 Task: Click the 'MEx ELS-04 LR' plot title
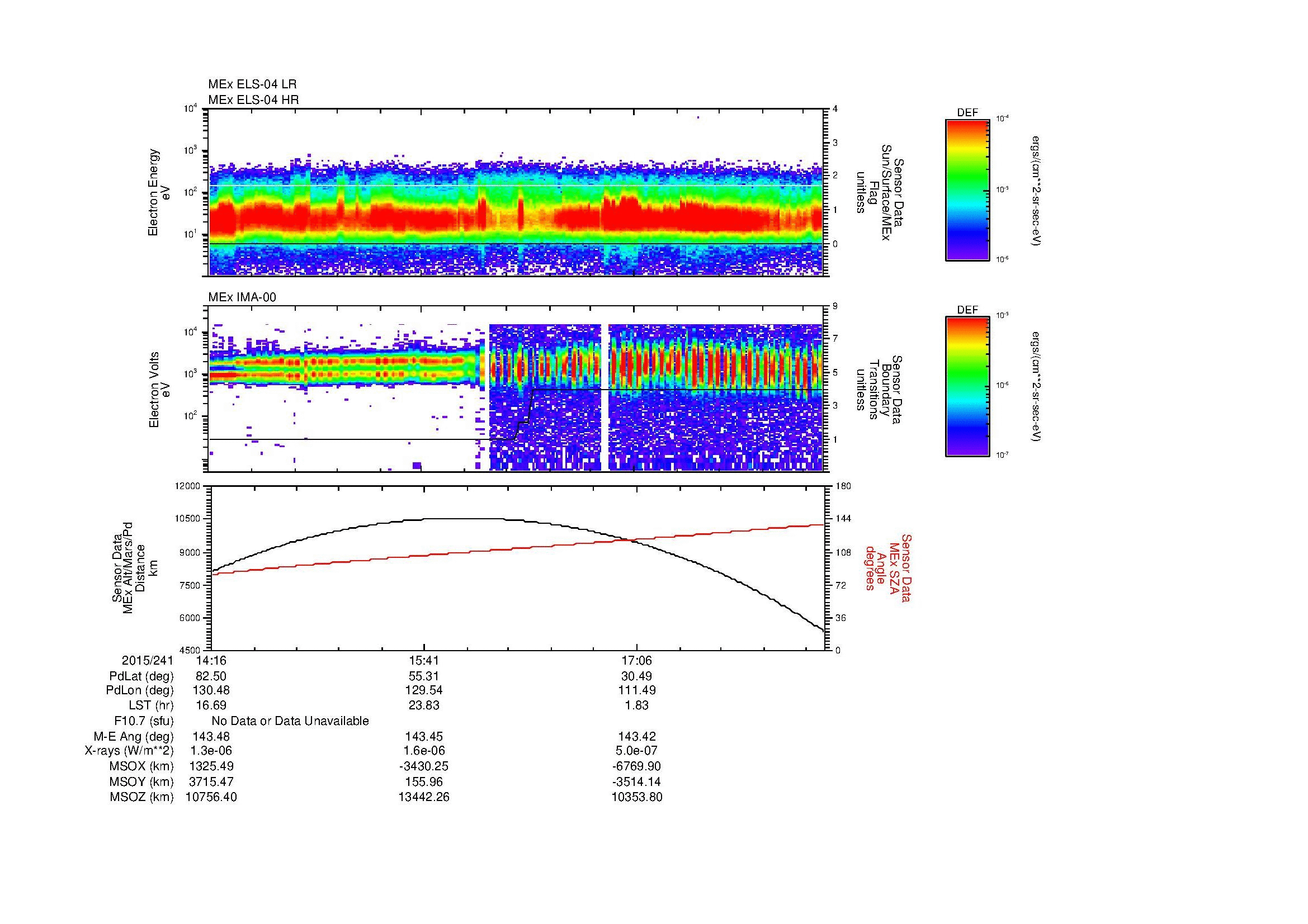point(252,84)
